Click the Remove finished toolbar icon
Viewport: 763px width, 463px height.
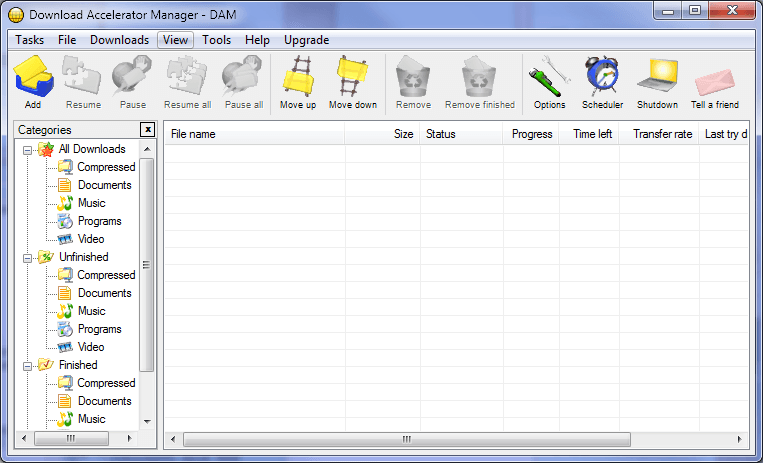coord(479,76)
